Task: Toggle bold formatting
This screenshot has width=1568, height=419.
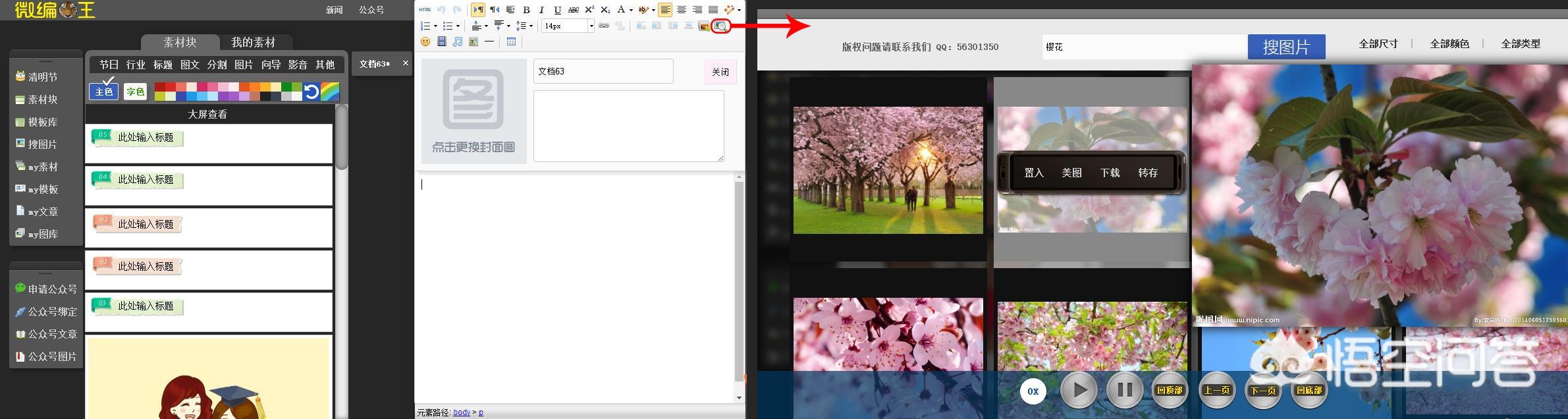Action: click(x=526, y=10)
